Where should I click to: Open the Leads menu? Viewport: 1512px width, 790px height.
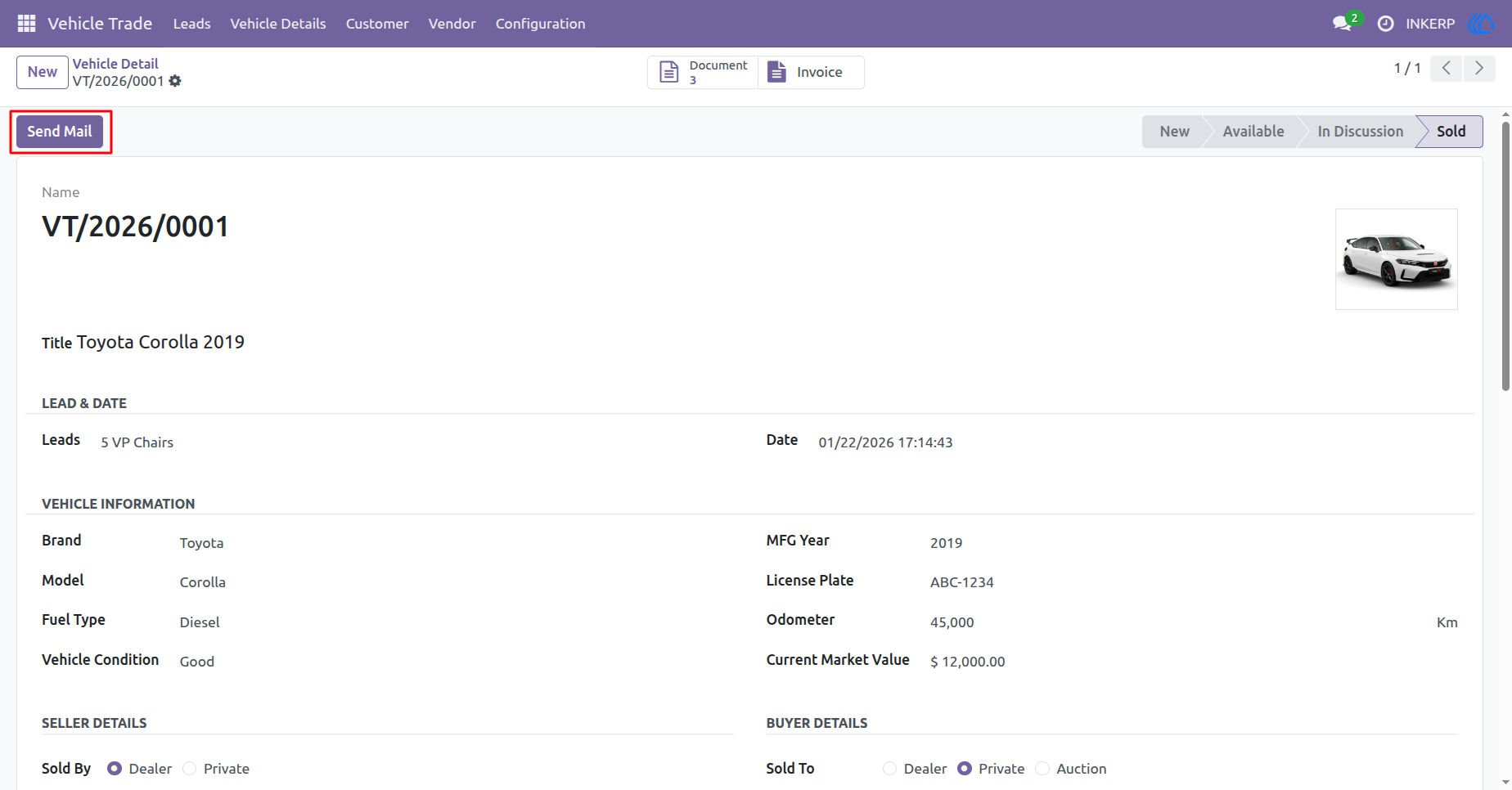tap(192, 24)
